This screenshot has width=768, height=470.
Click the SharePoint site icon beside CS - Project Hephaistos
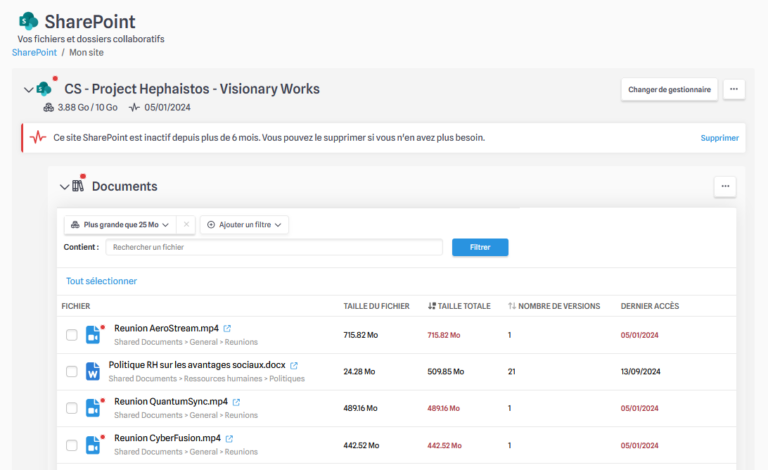pyautogui.click(x=44, y=89)
